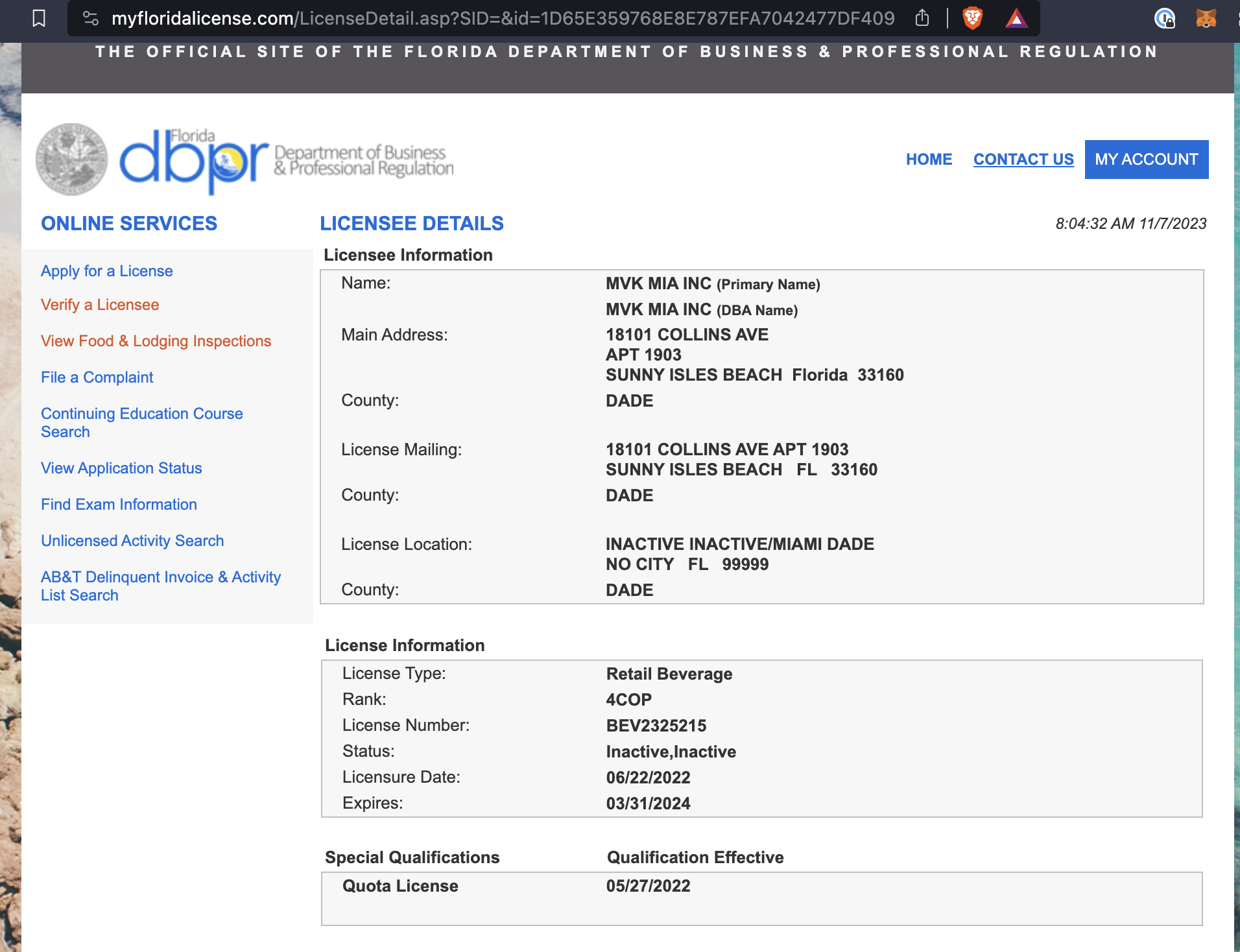The image size is (1240, 952).
Task: Click the share icon in address bar
Action: (922, 18)
